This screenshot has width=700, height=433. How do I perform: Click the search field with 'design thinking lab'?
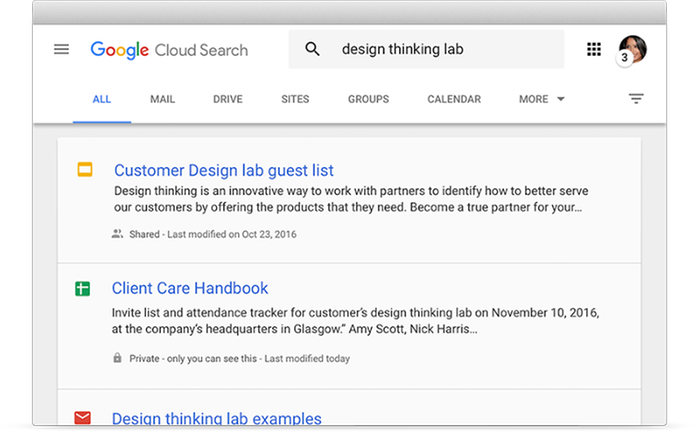(x=440, y=49)
